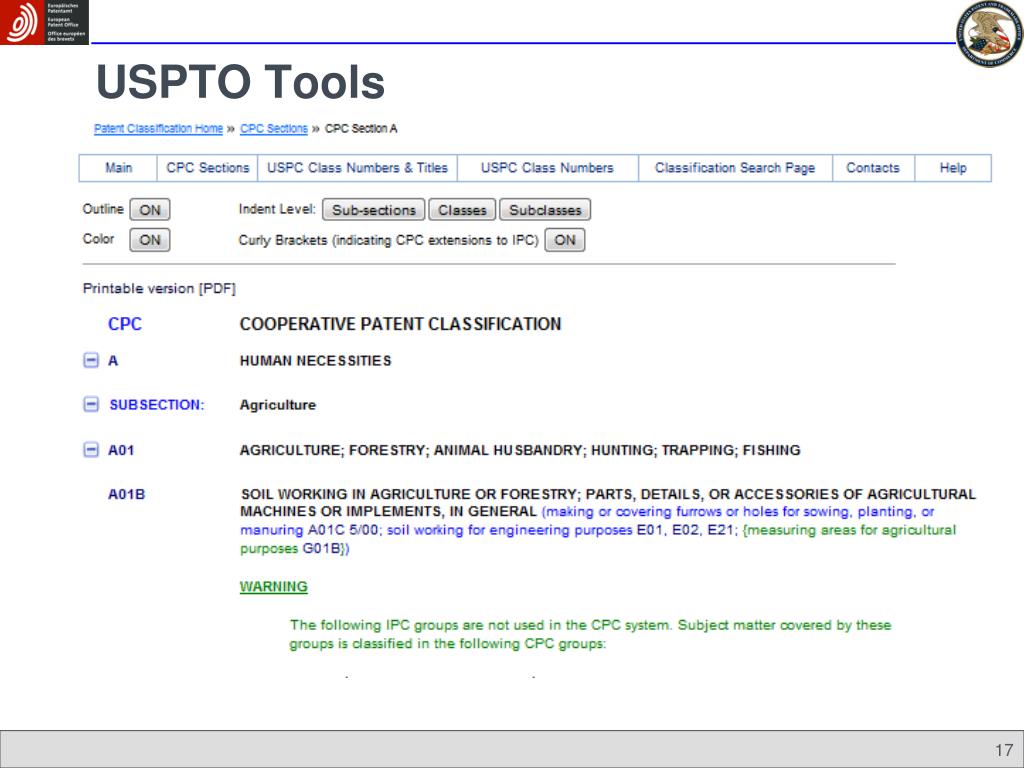Click the 'CPC Section A' breadcrumb text
Viewport: 1024px width, 768px height.
point(361,129)
